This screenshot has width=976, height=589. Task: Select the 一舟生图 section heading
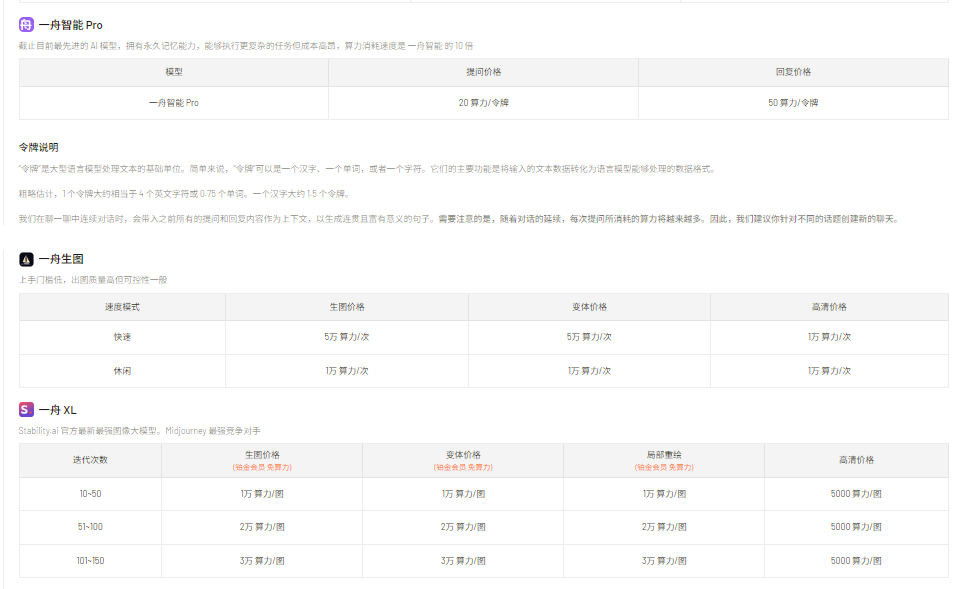(x=61, y=259)
